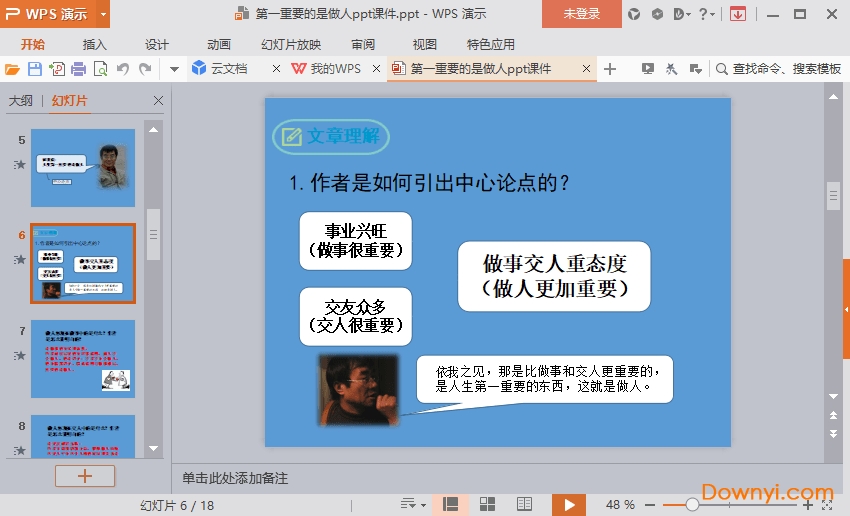Open notes options dropdown in status bar
The image size is (850, 516).
[412, 504]
